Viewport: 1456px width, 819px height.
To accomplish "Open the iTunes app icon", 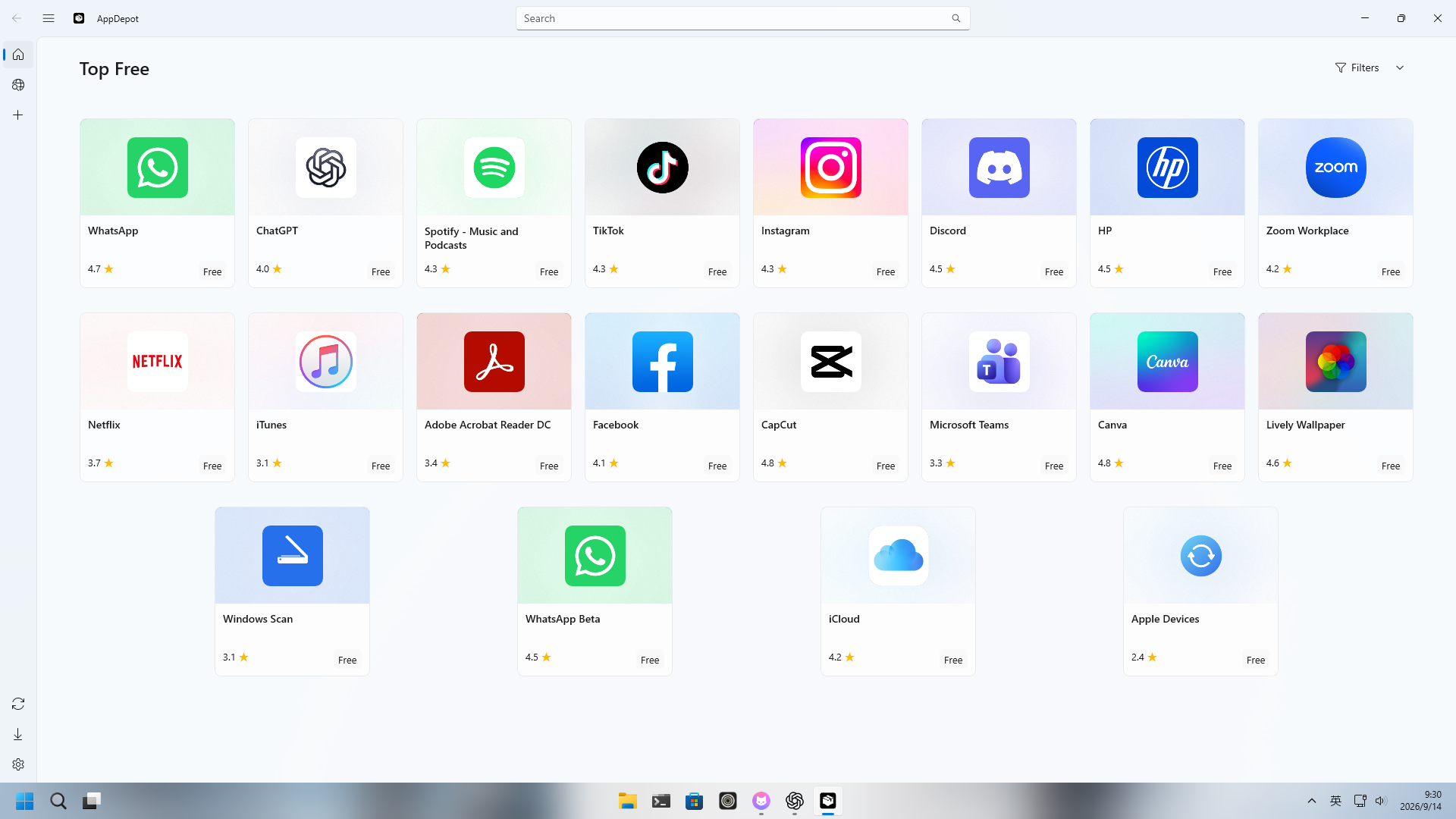I will (x=326, y=362).
